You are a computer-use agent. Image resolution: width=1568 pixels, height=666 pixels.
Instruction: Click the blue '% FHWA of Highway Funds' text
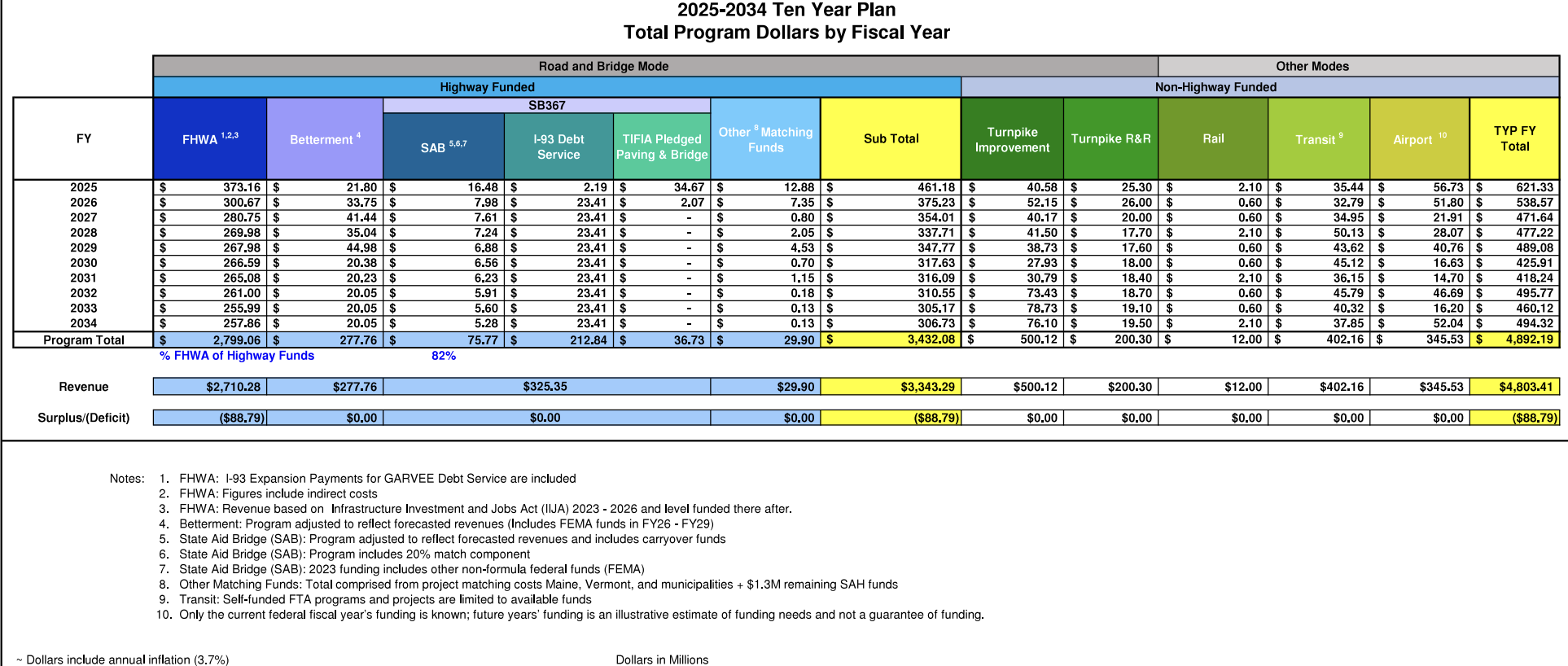pos(237,355)
